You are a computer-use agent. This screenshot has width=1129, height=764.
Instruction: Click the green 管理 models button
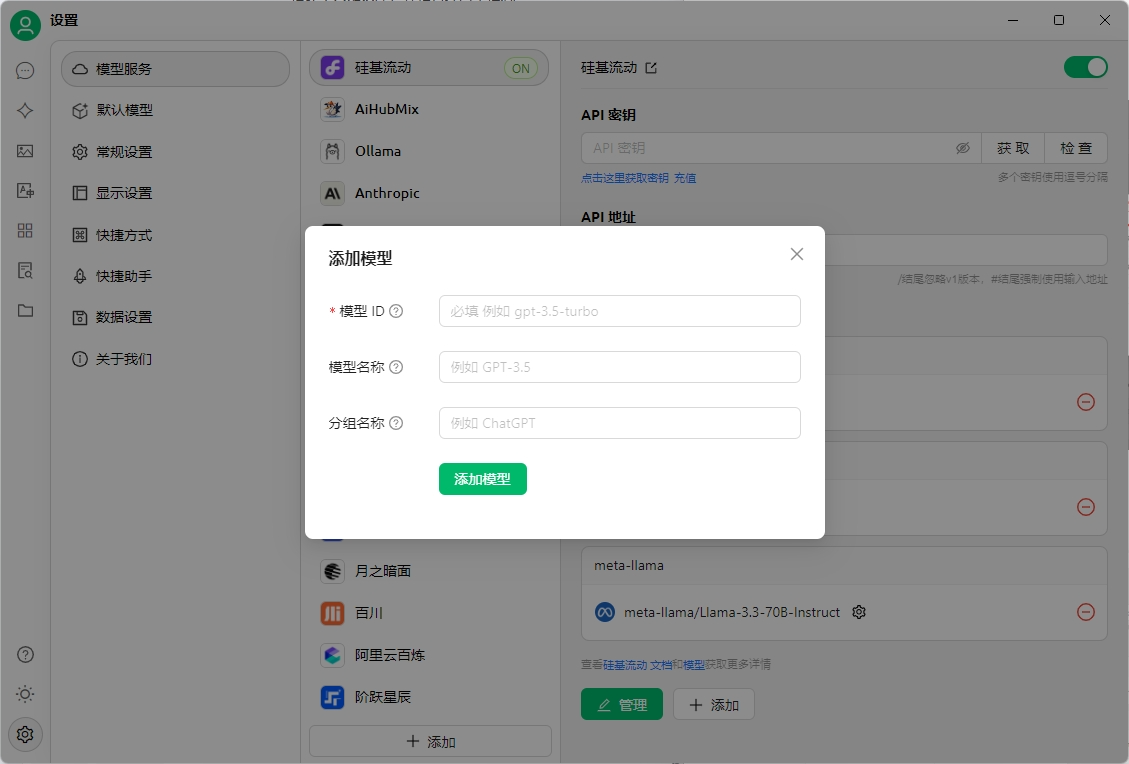click(621, 704)
